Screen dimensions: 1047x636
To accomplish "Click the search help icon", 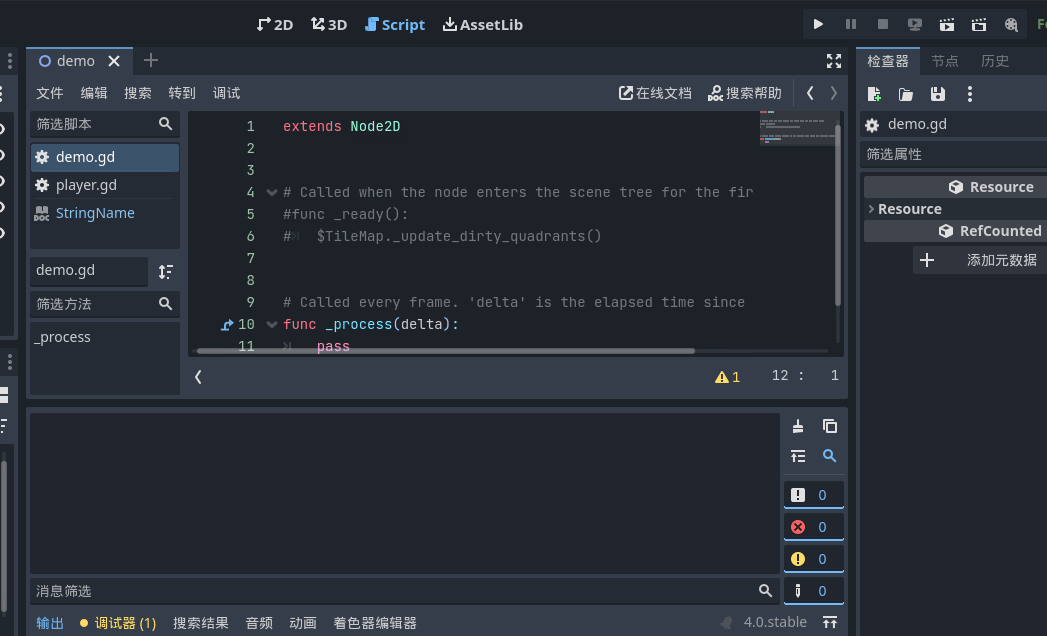I will click(x=744, y=92).
